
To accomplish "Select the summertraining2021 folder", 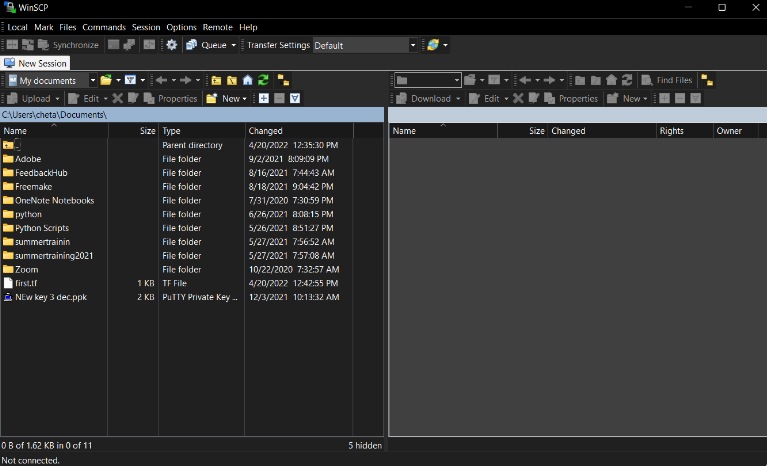I will [x=48, y=256].
